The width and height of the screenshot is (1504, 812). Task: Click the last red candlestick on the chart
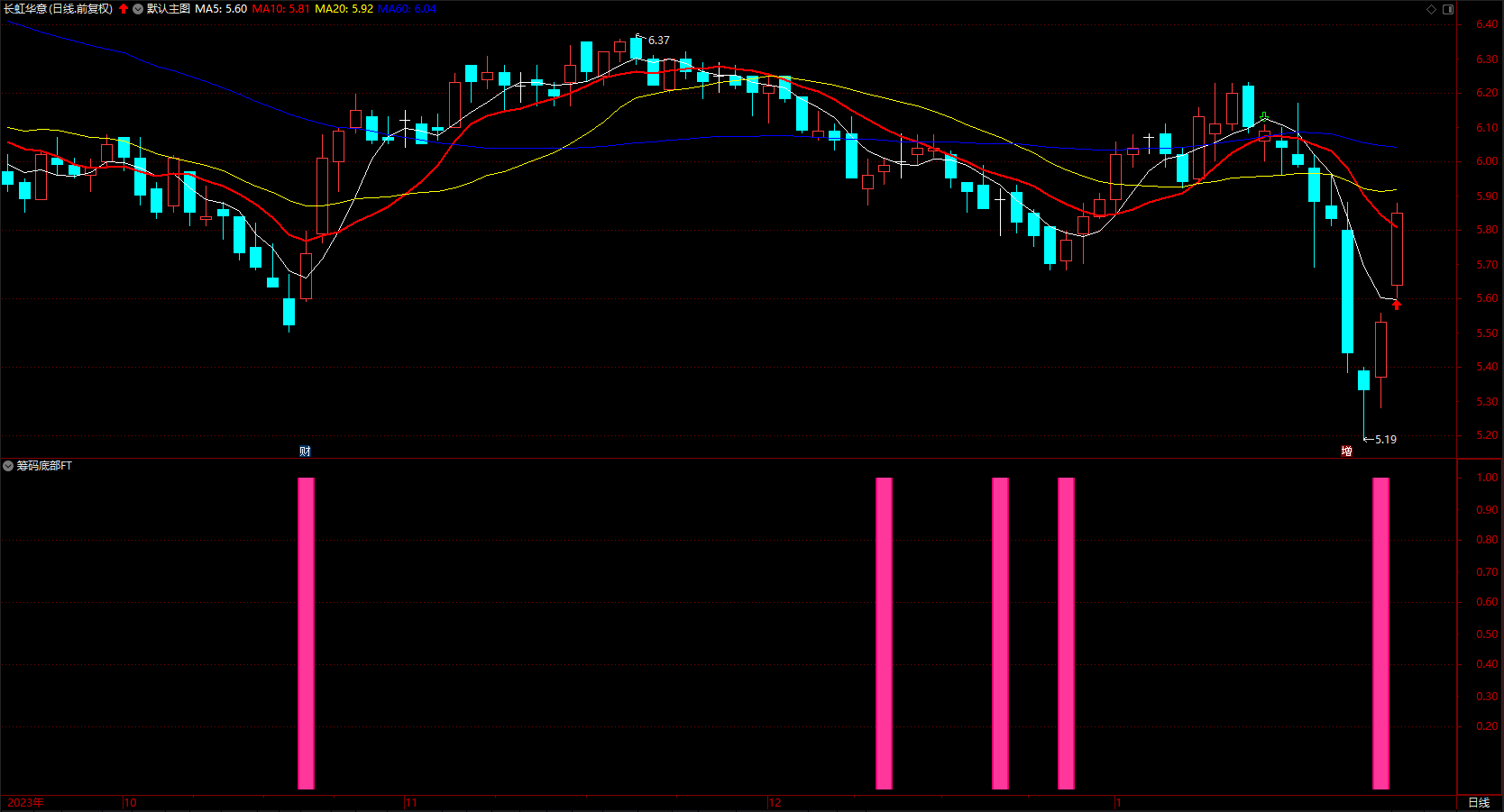(x=1398, y=249)
